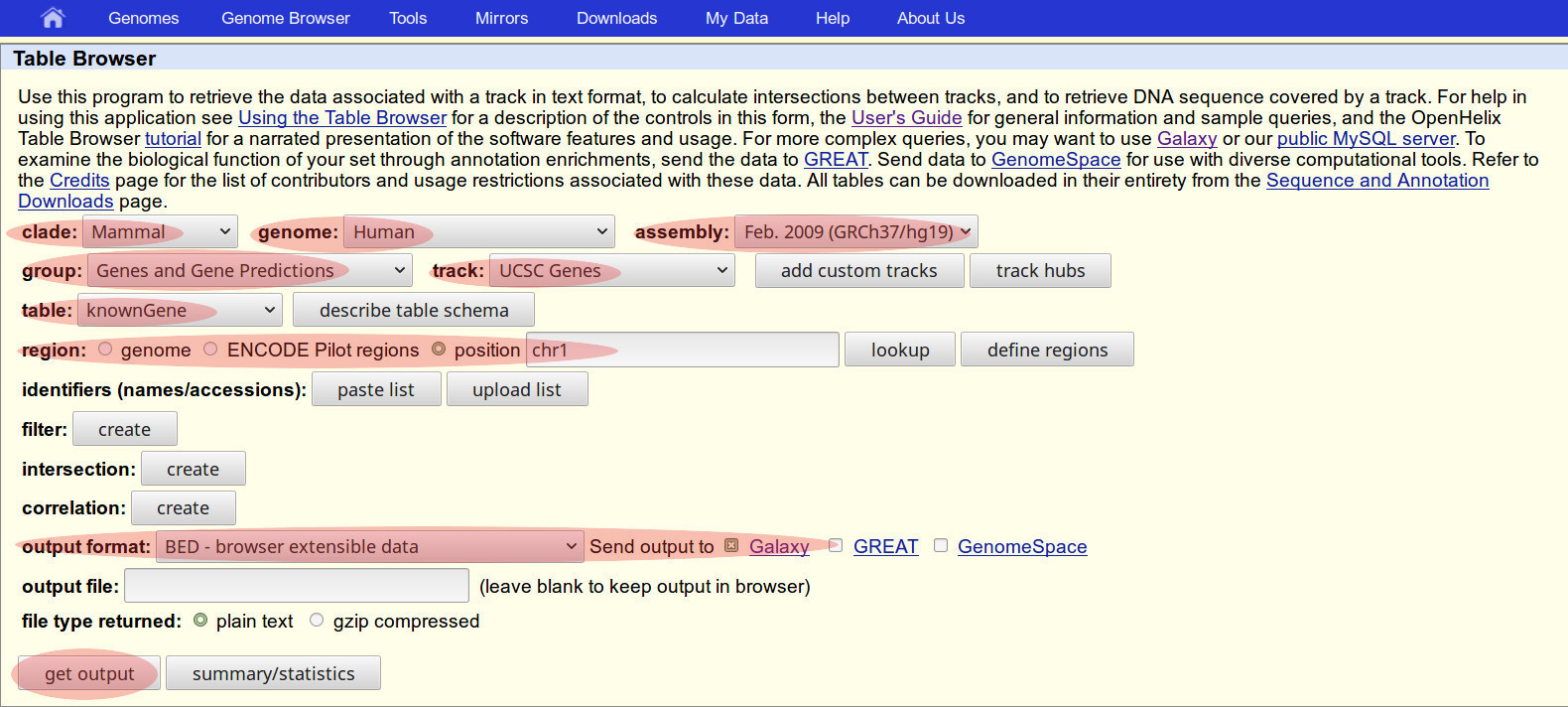
Task: Go to the UCSC home icon
Action: pos(53,18)
